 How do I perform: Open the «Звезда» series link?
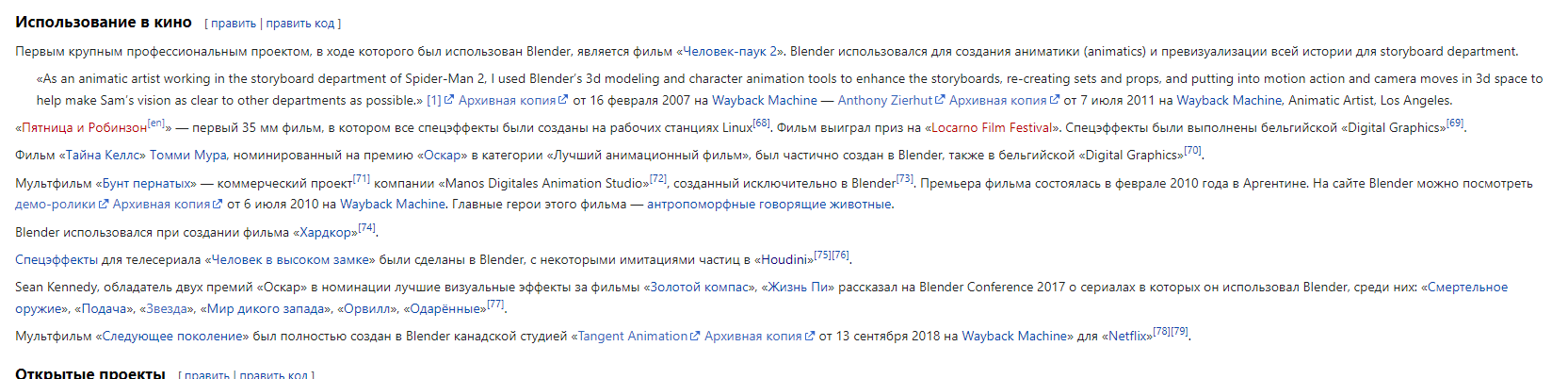tap(167, 308)
